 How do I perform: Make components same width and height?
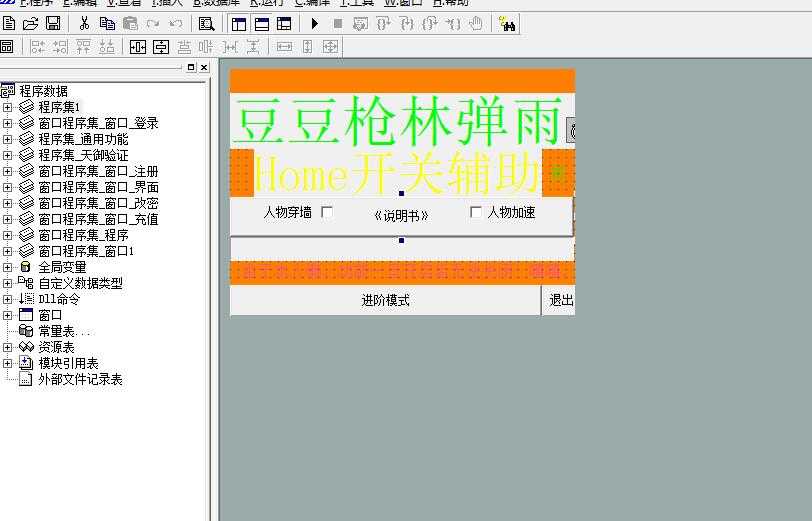[x=330, y=47]
